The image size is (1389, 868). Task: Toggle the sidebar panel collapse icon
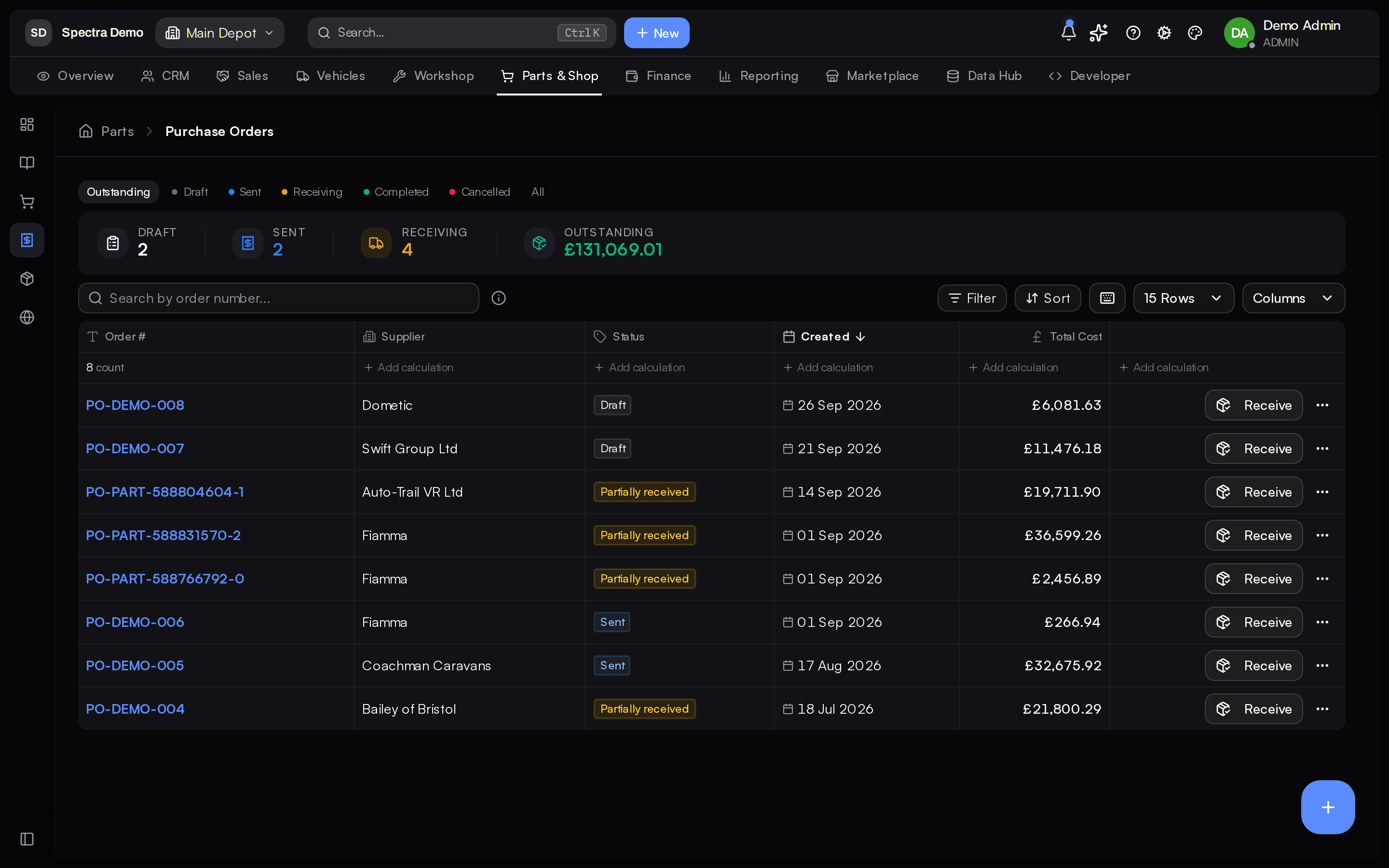pyautogui.click(x=27, y=839)
